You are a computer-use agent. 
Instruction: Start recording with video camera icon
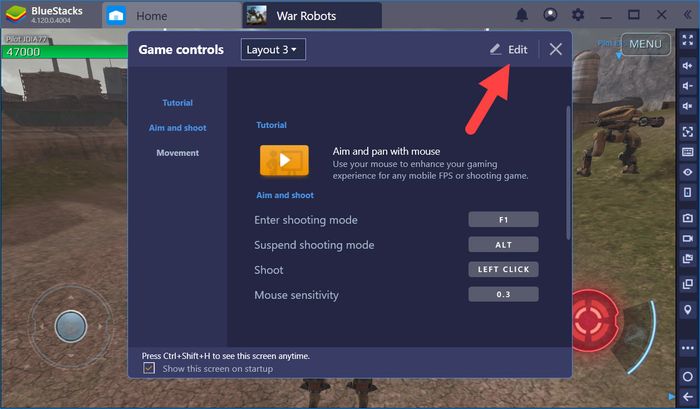(688, 238)
